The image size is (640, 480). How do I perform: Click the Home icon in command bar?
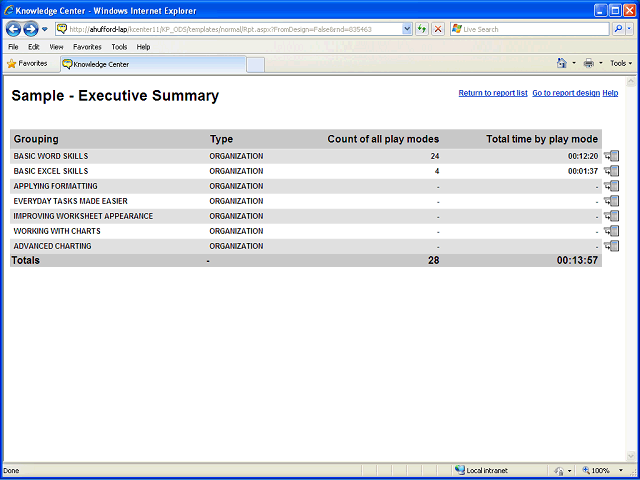point(562,63)
